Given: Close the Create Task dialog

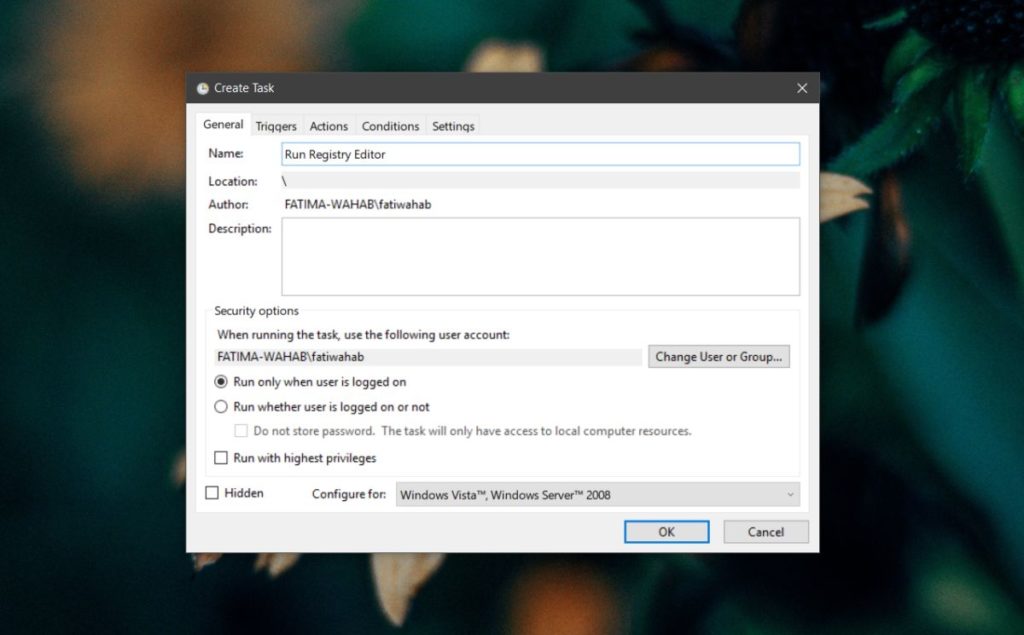Looking at the screenshot, I should pos(801,88).
